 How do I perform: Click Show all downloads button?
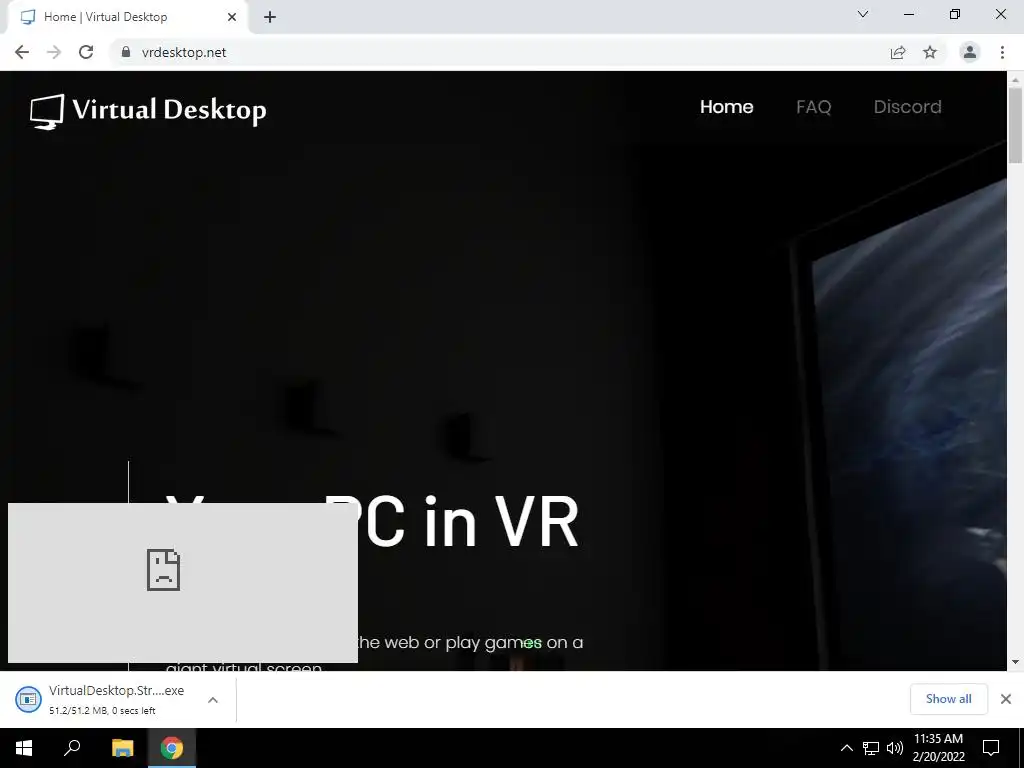[x=948, y=699]
